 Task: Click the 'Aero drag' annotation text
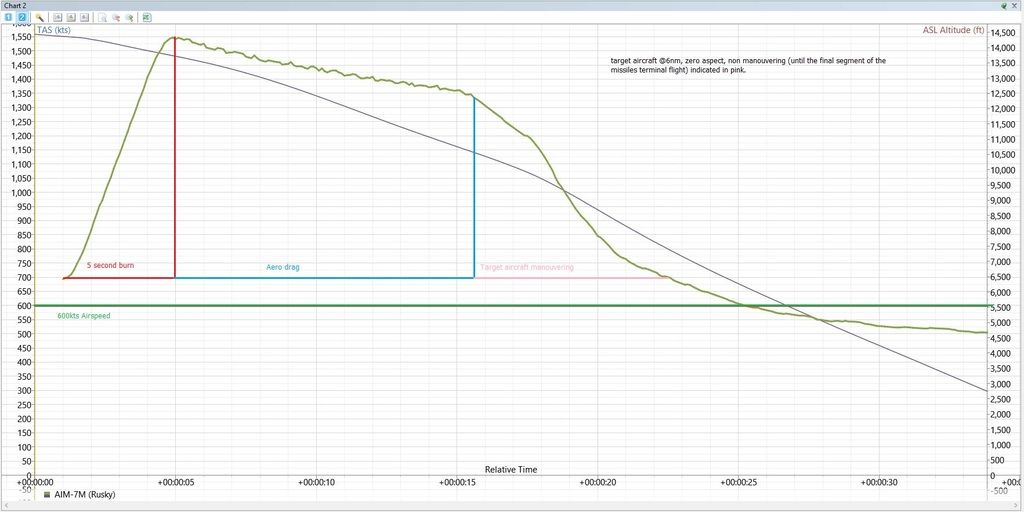283,267
